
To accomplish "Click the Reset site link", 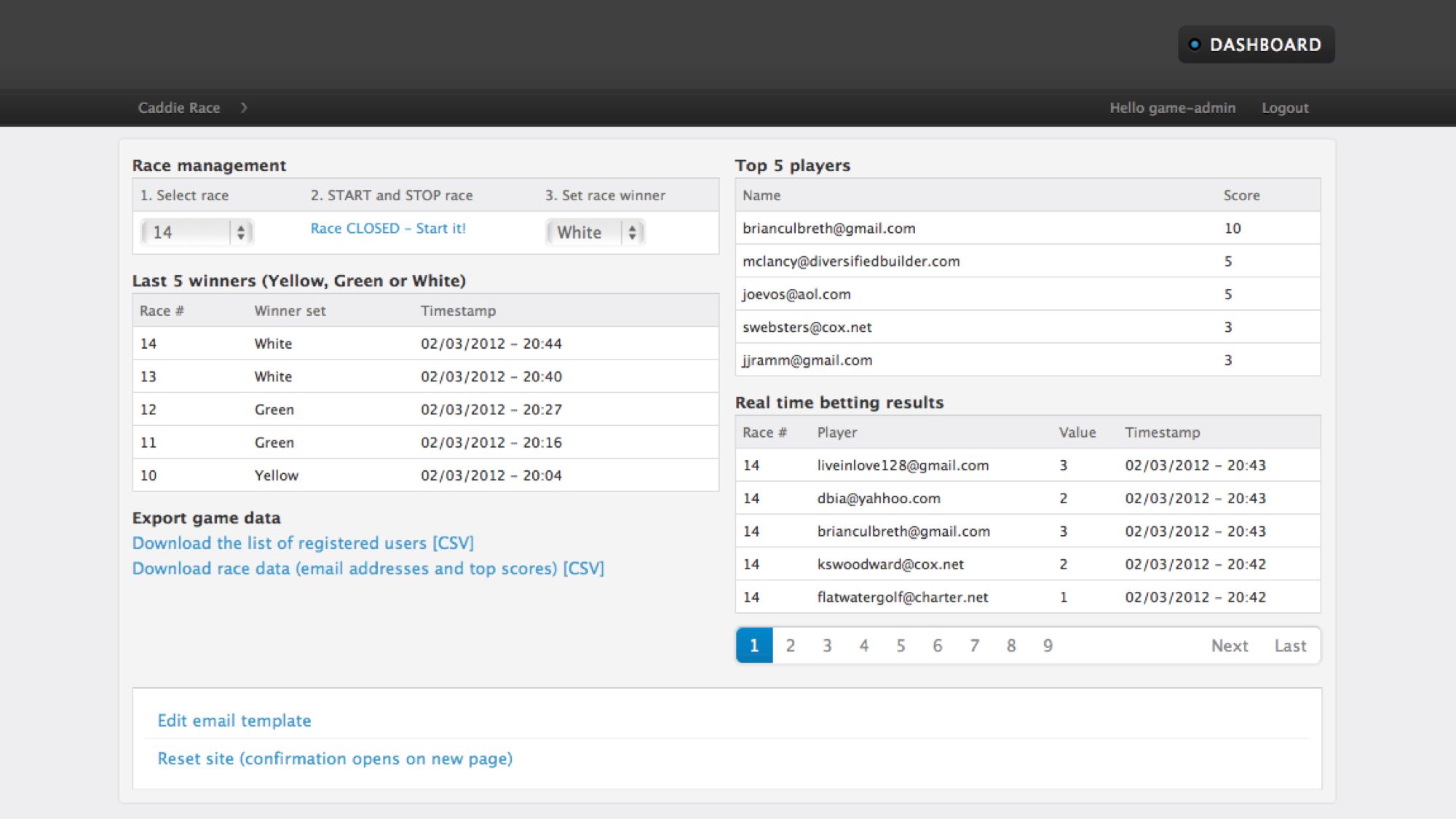I will point(335,759).
